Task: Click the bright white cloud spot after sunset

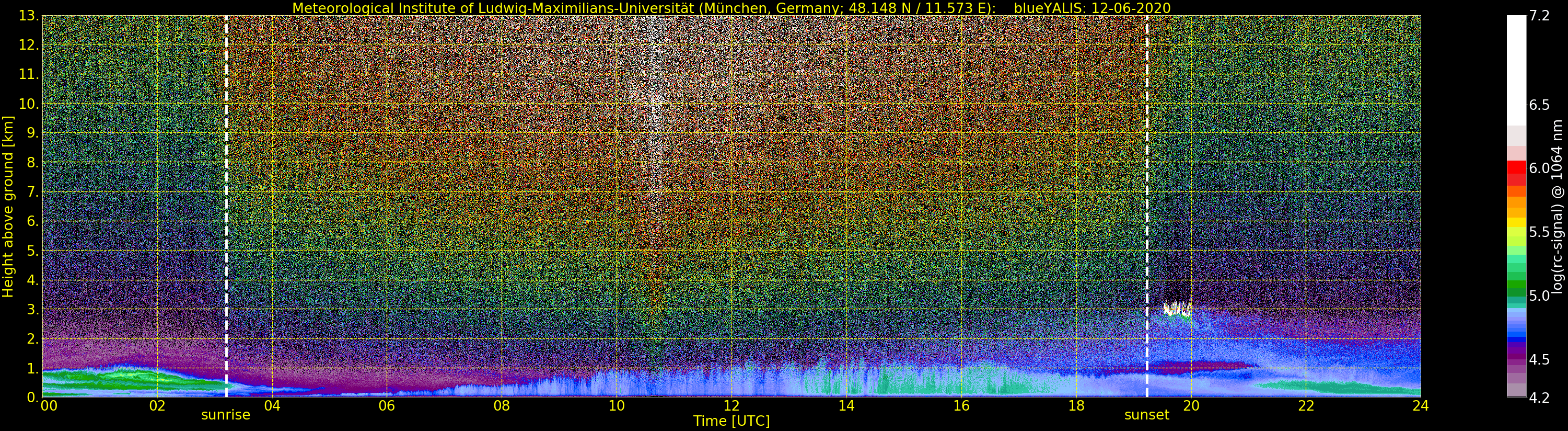Action: (1177, 309)
